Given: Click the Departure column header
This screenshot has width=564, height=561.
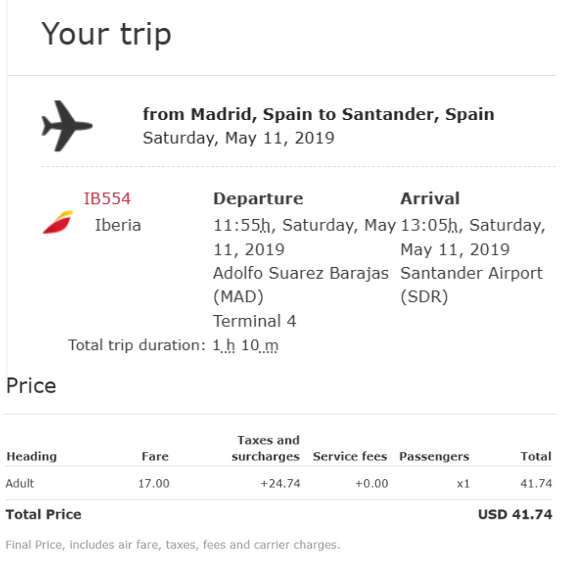Looking at the screenshot, I should pos(258,199).
